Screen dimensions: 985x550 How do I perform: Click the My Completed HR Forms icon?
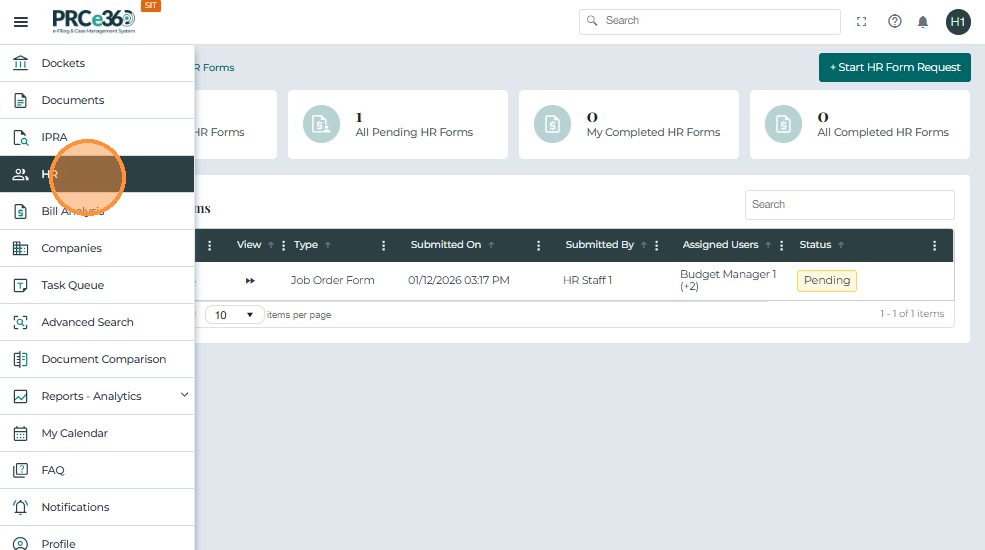coord(552,124)
